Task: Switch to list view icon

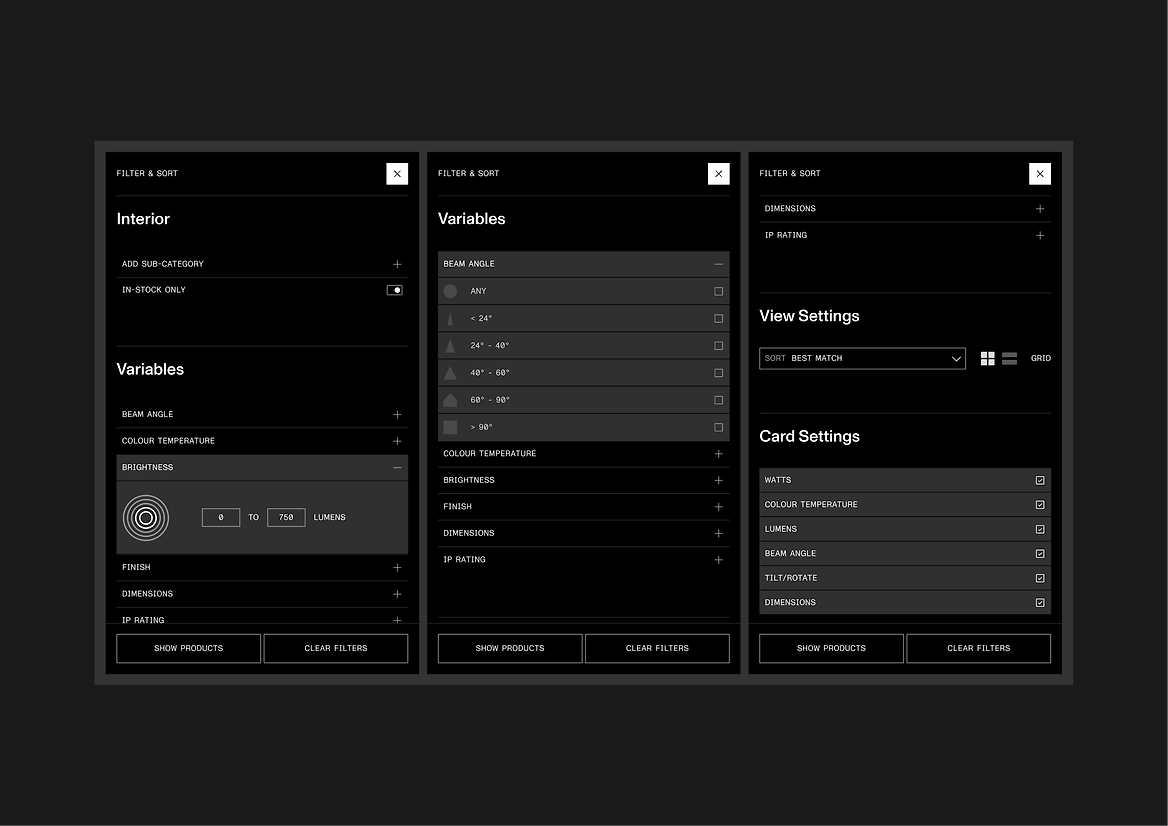Action: 1009,358
